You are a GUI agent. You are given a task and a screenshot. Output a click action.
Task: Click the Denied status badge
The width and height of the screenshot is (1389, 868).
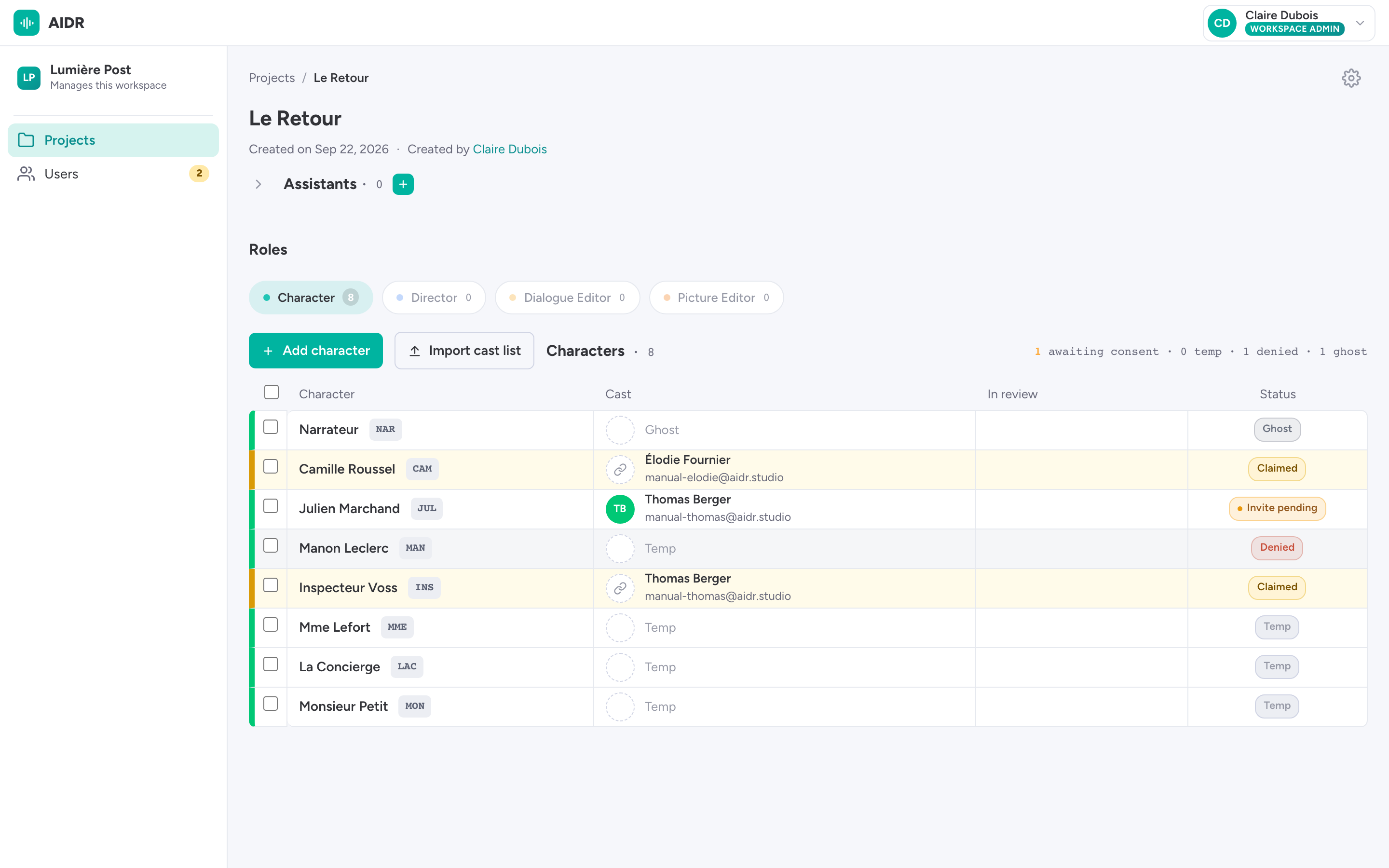click(1277, 548)
